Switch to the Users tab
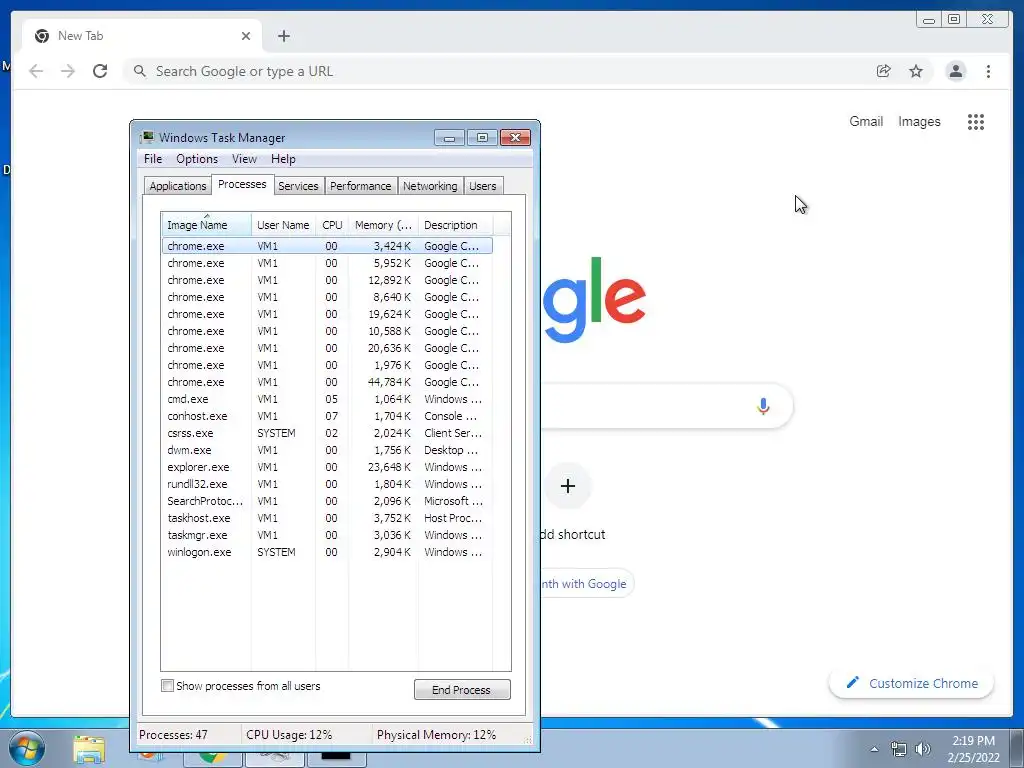Screen dimensions: 1024x768 click(x=483, y=186)
